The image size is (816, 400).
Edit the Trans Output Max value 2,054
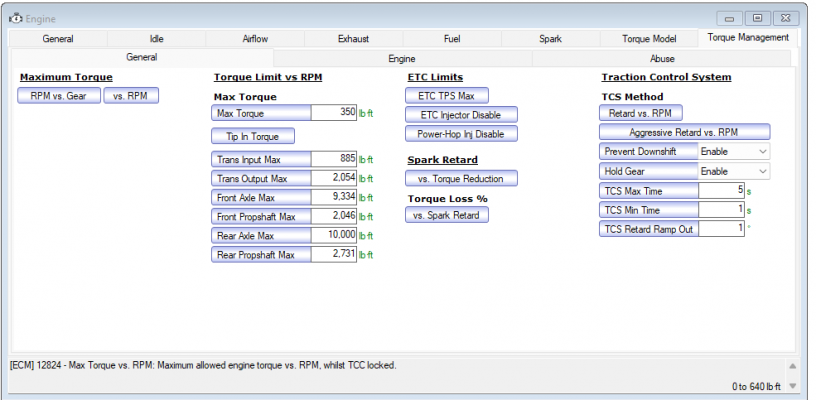point(334,178)
